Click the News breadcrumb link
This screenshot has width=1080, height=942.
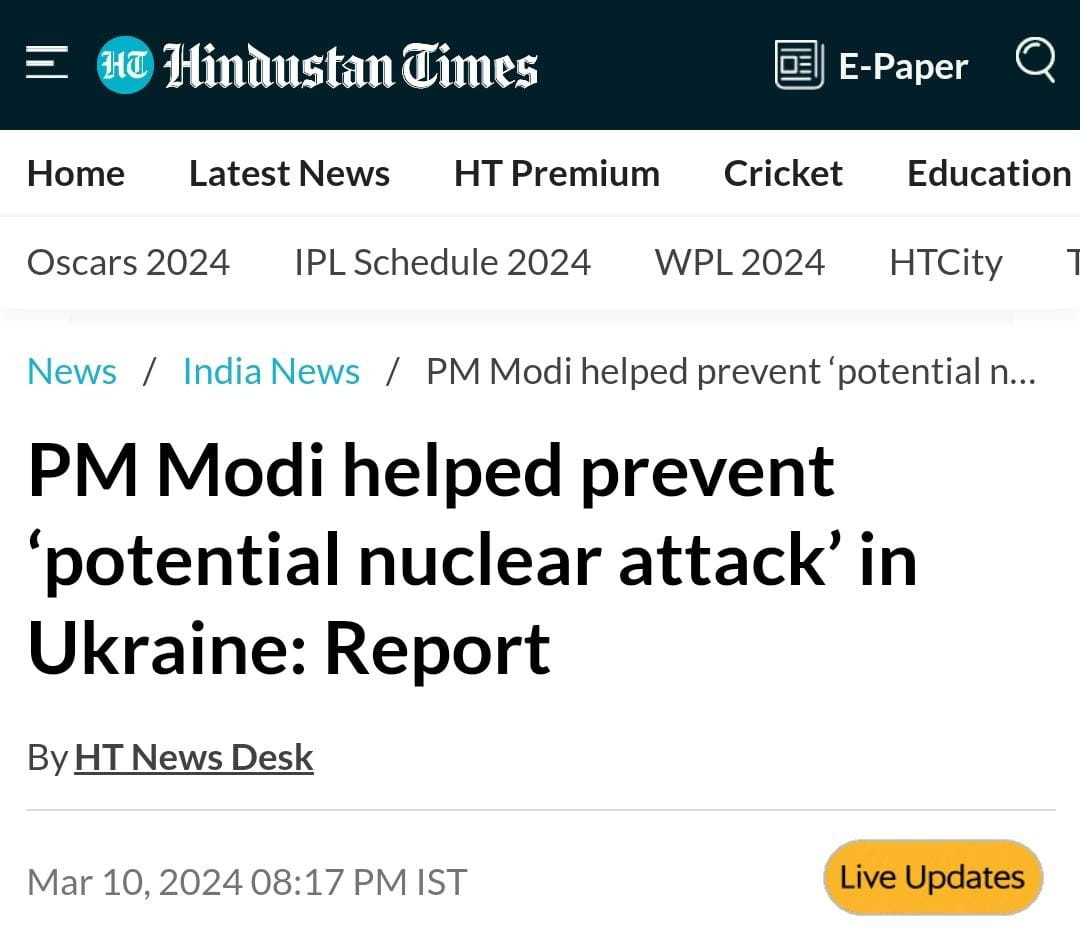[x=72, y=371]
